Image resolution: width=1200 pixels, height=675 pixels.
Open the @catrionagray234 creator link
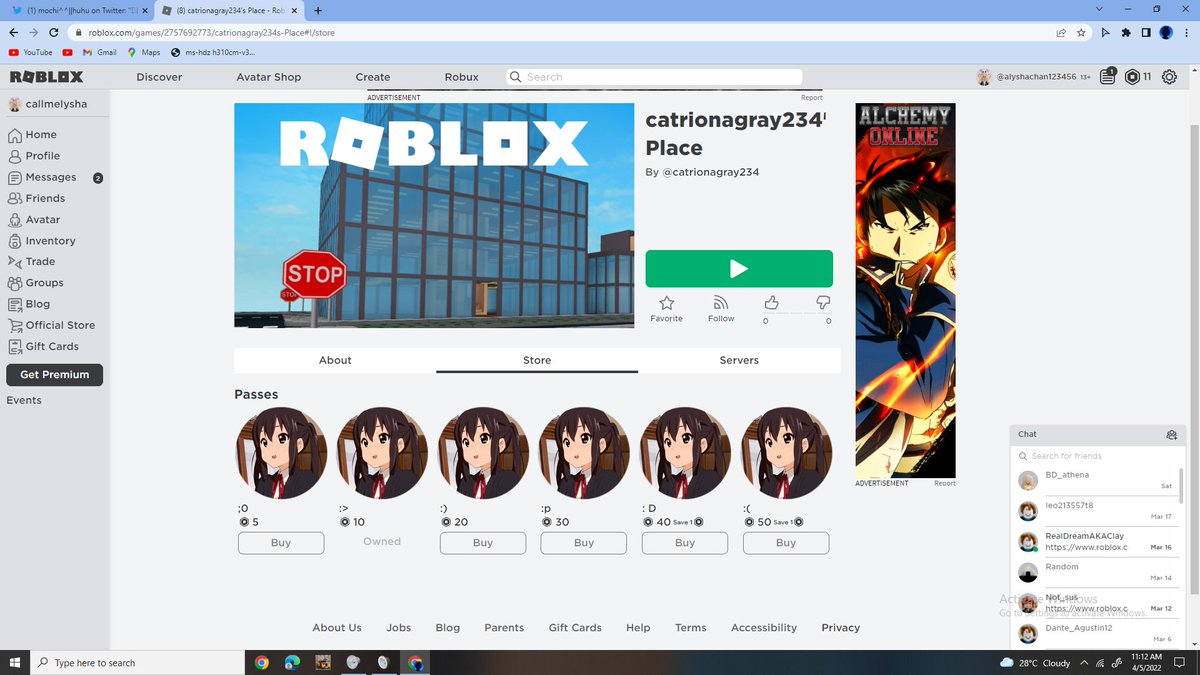click(x=710, y=172)
